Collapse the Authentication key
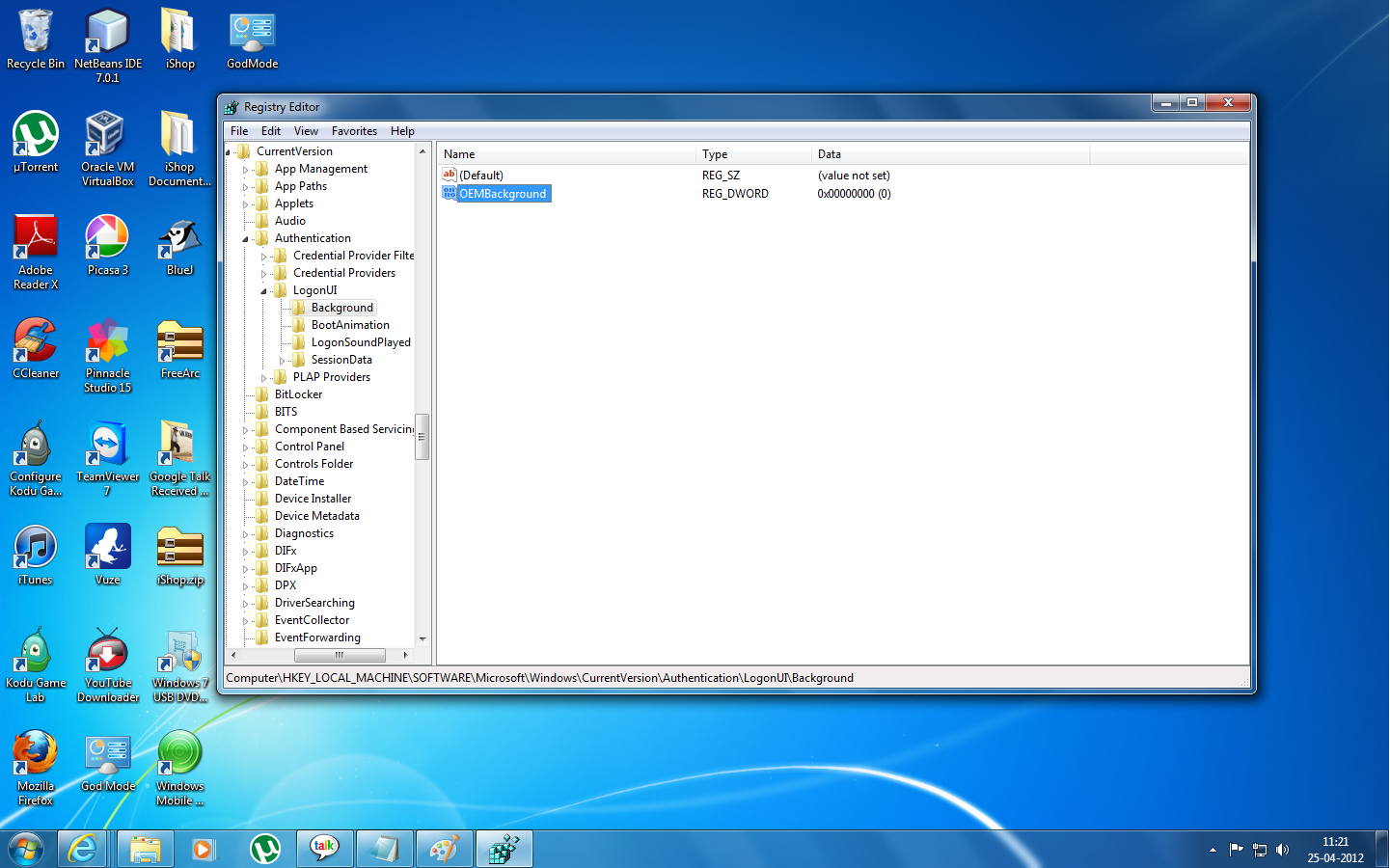The width and height of the screenshot is (1390, 868). point(246,239)
